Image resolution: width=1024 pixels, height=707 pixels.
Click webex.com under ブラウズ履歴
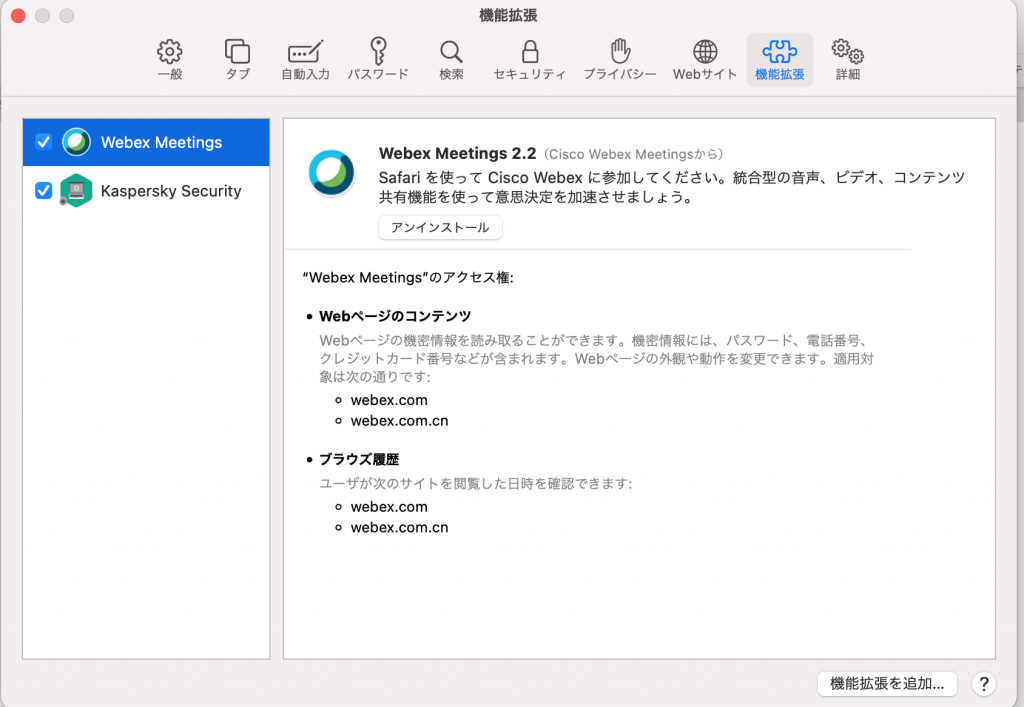389,507
